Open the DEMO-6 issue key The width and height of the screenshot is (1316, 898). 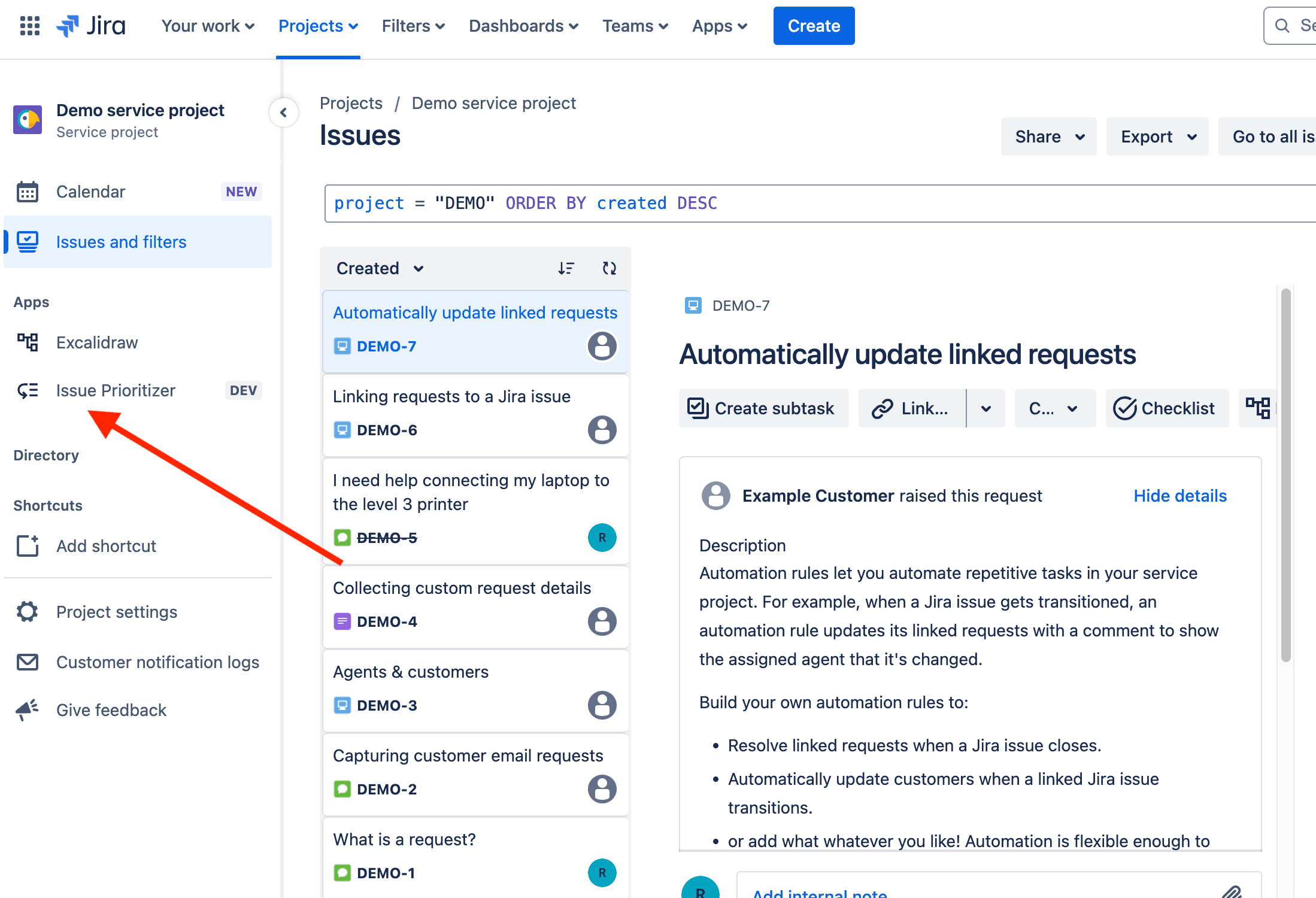(387, 430)
